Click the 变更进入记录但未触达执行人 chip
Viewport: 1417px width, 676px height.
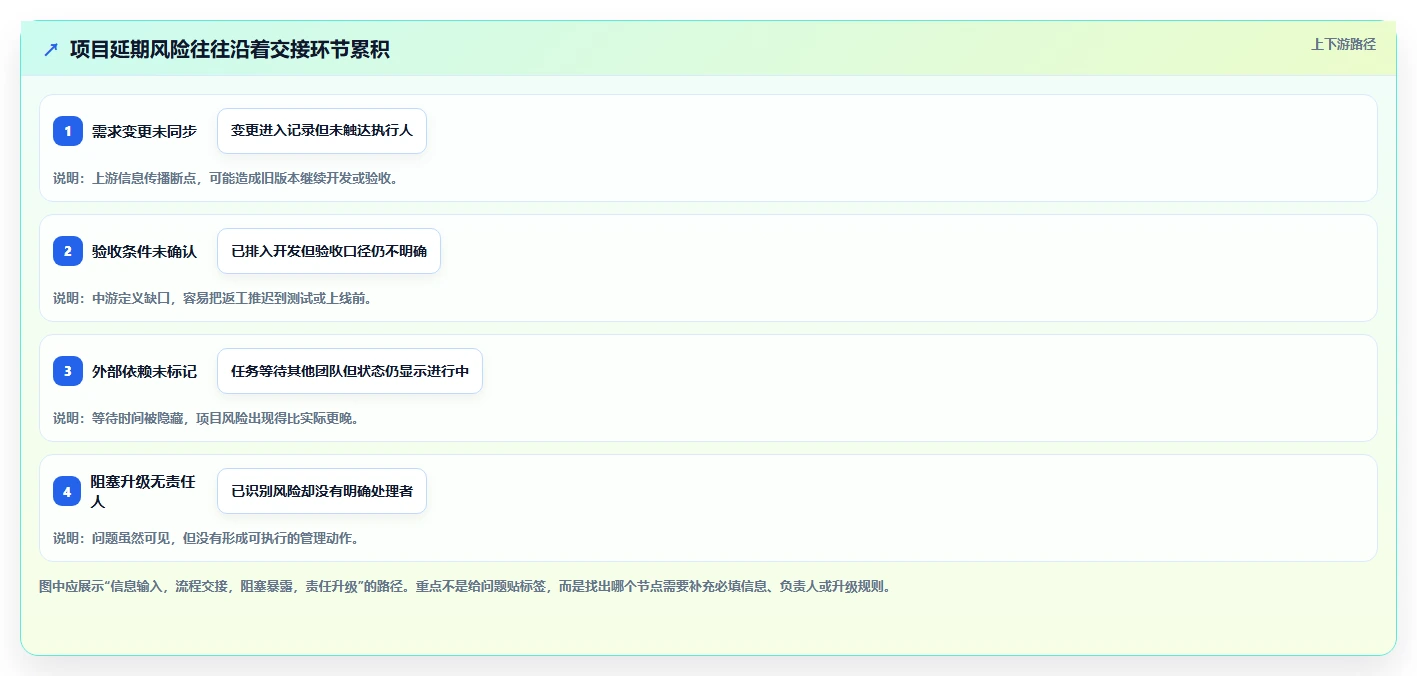[x=322, y=131]
